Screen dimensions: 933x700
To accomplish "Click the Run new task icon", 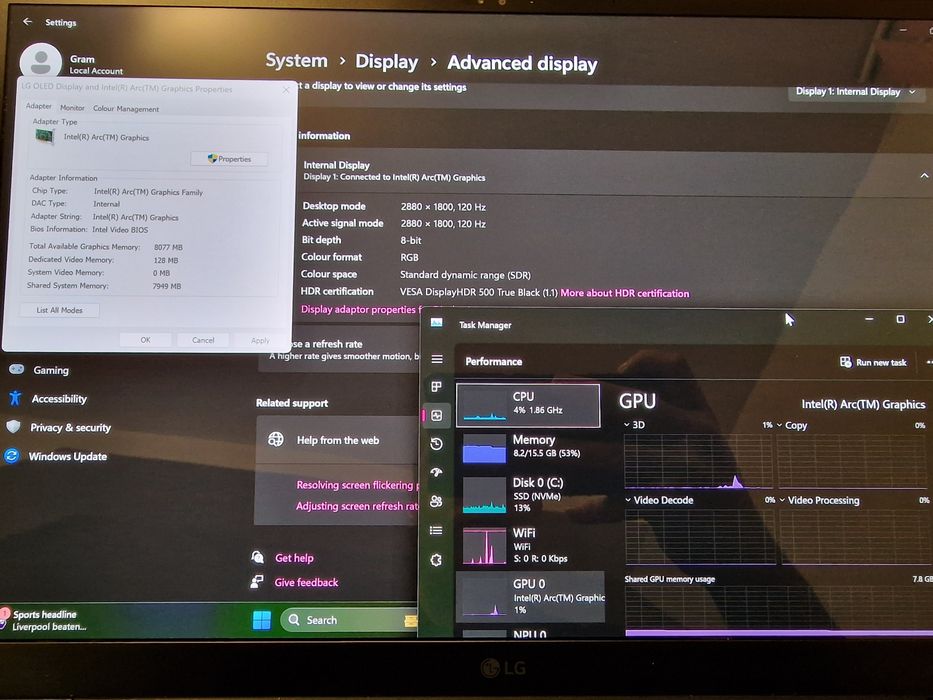I will 846,362.
